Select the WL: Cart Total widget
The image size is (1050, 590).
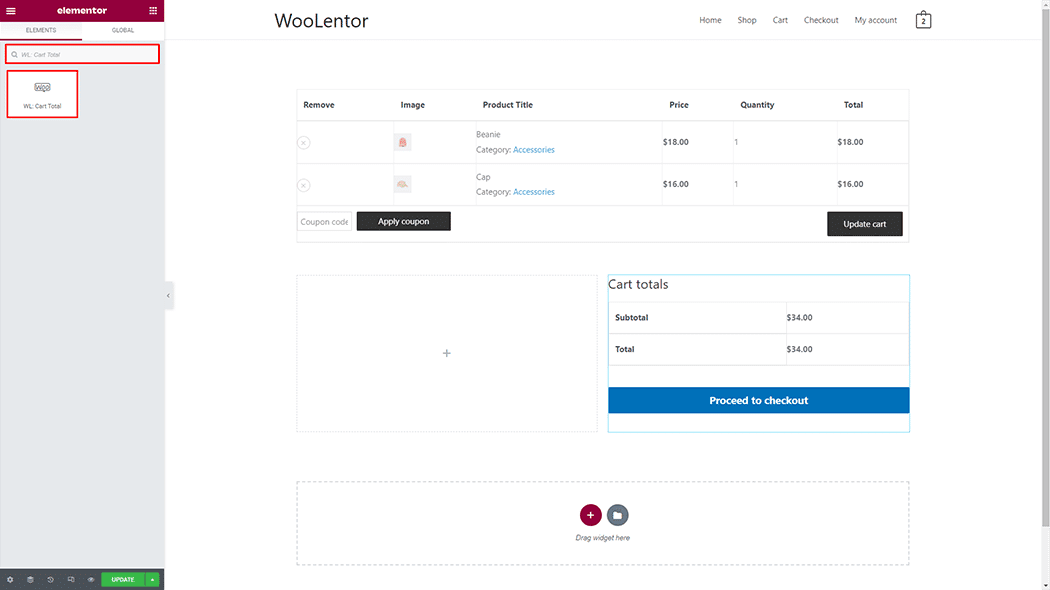coord(42,93)
